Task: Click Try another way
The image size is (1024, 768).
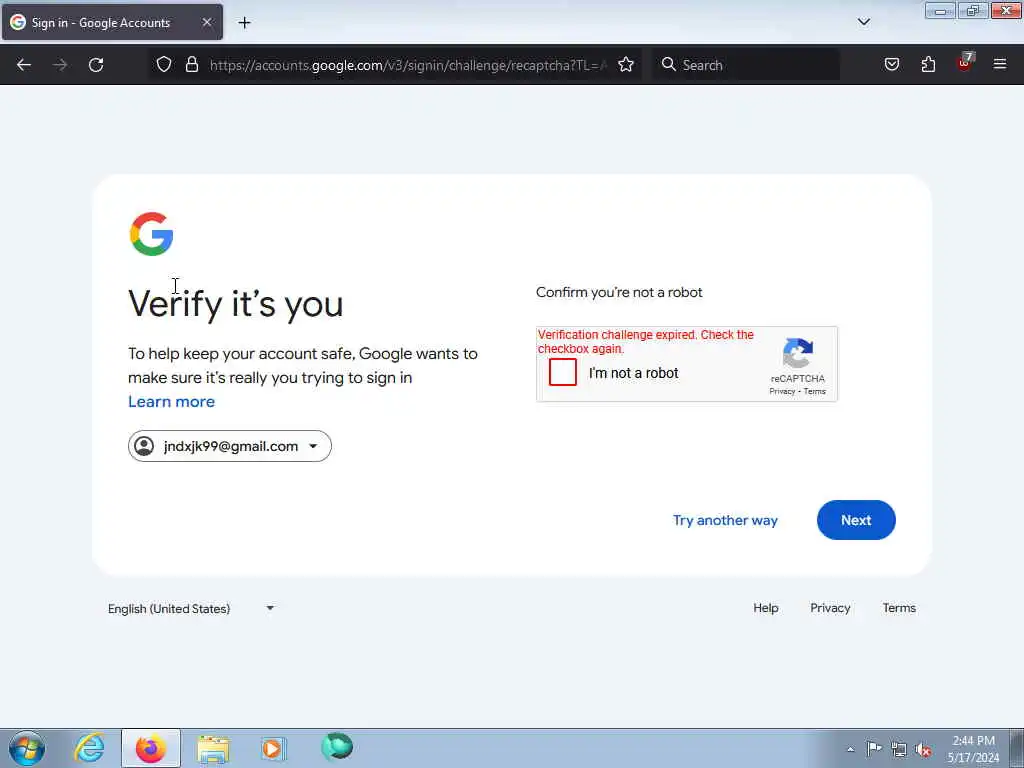Action: [x=725, y=520]
